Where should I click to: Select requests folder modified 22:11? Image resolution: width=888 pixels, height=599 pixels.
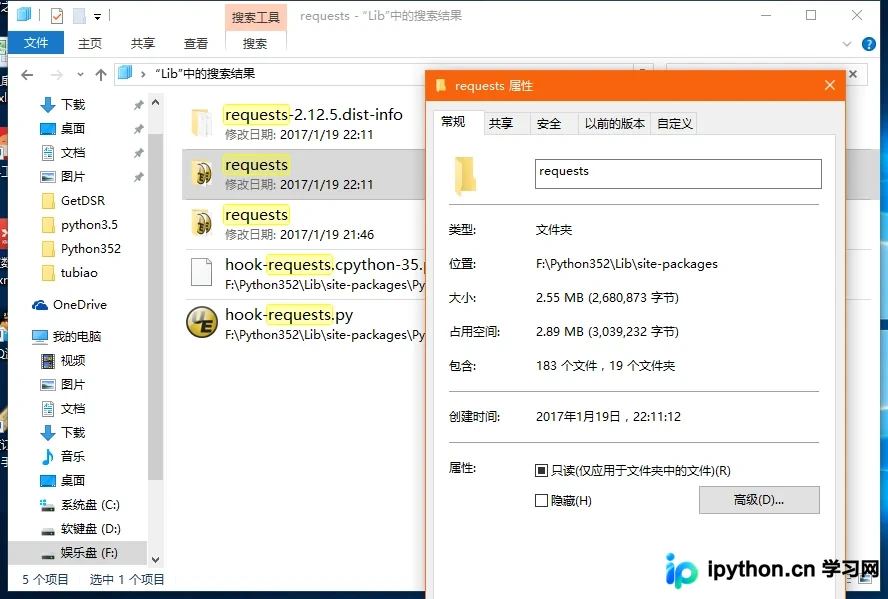[304, 174]
